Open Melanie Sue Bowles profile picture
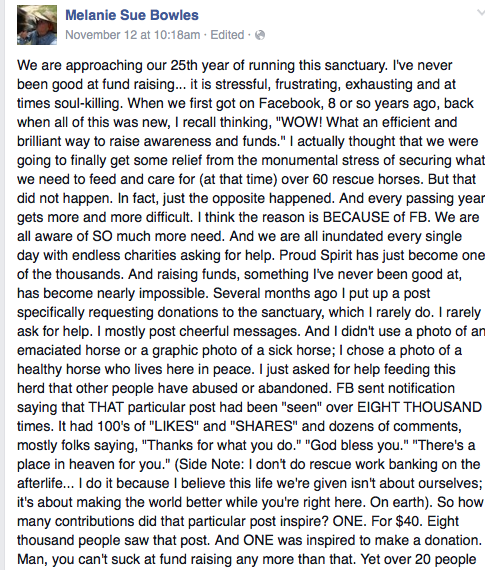 pos(37,25)
